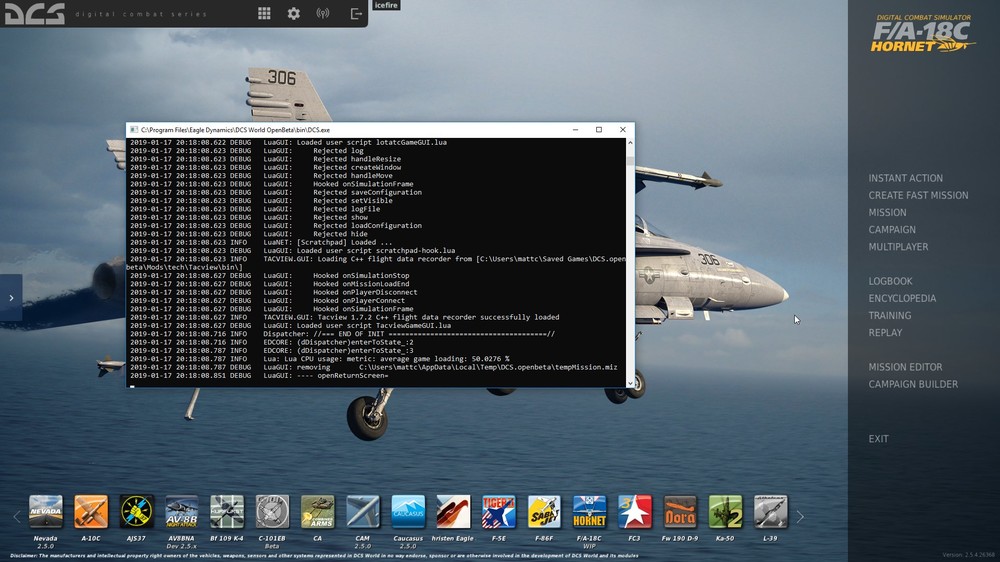Viewport: 1000px width, 562px height.
Task: Click the multiplayer broadcast signal icon
Action: pyautogui.click(x=323, y=13)
